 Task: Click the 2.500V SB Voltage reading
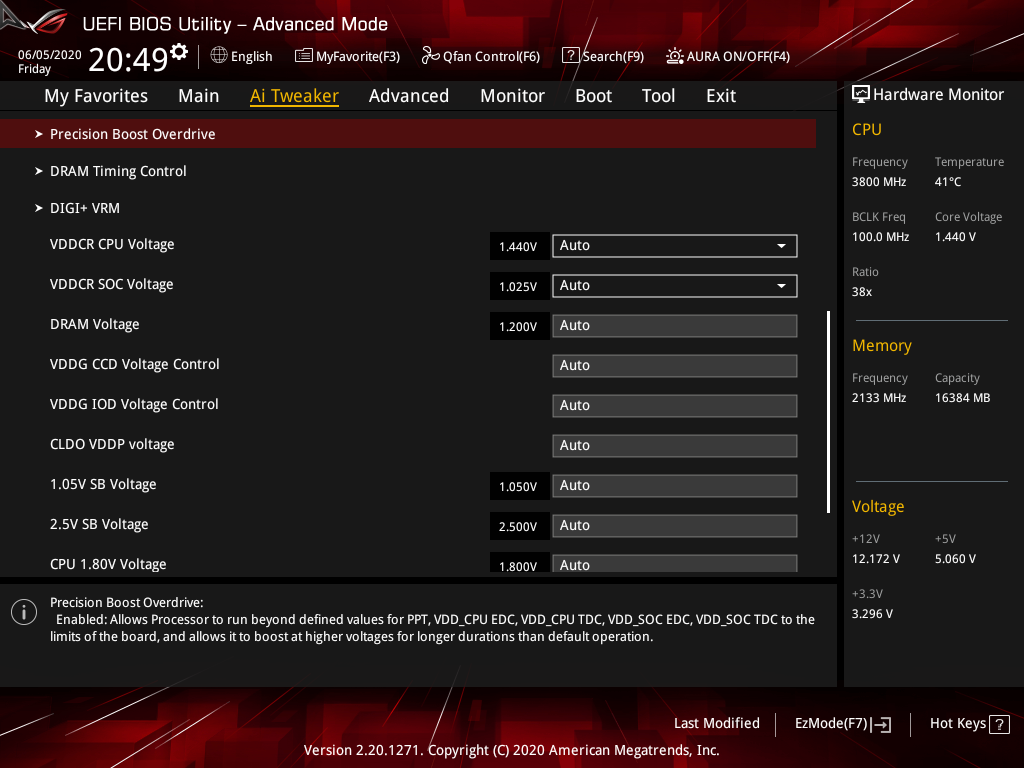(519, 526)
